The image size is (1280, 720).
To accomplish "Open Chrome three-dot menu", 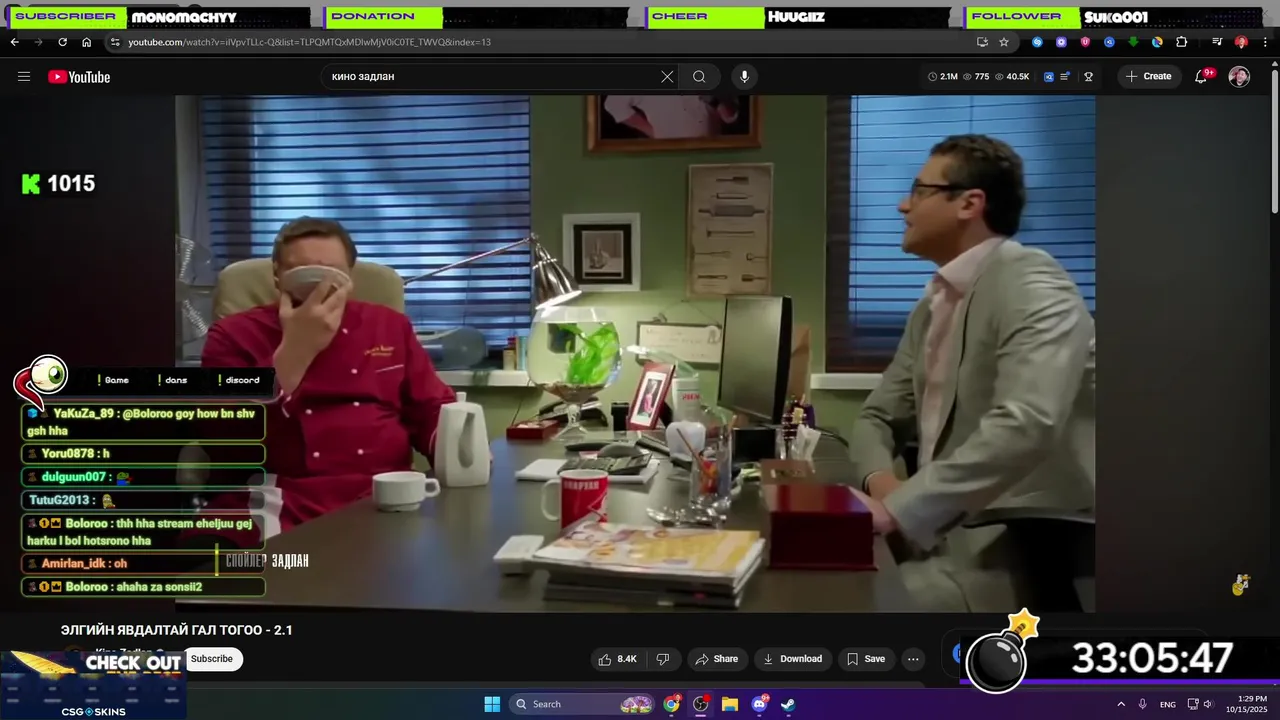I will point(1265,42).
